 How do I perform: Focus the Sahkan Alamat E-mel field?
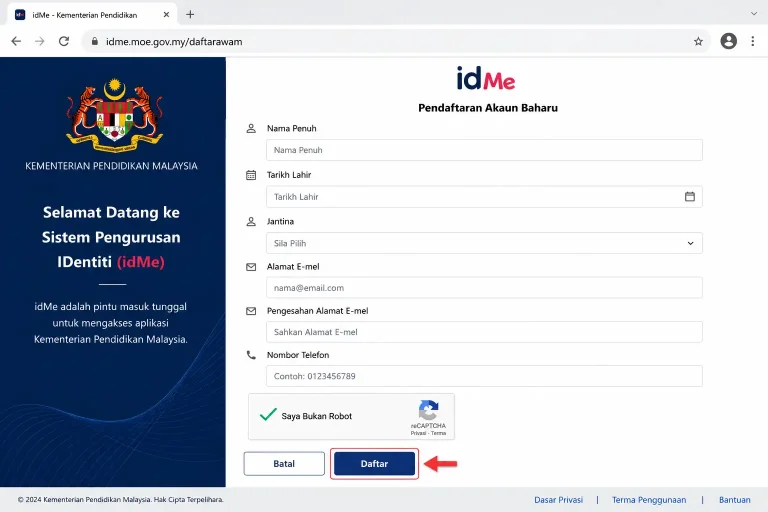point(484,332)
